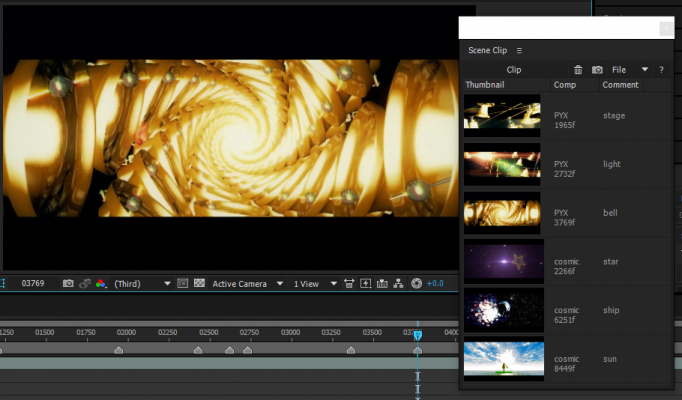Click the reset exposure icon

click(417, 284)
